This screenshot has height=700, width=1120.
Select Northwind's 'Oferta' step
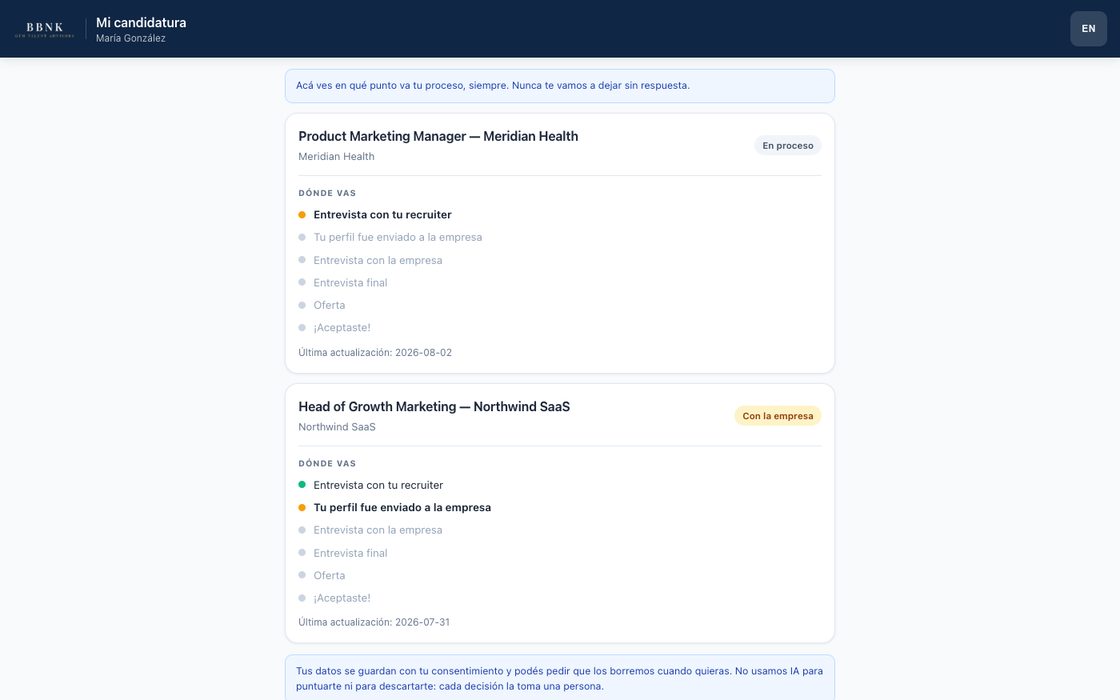tap(329, 575)
